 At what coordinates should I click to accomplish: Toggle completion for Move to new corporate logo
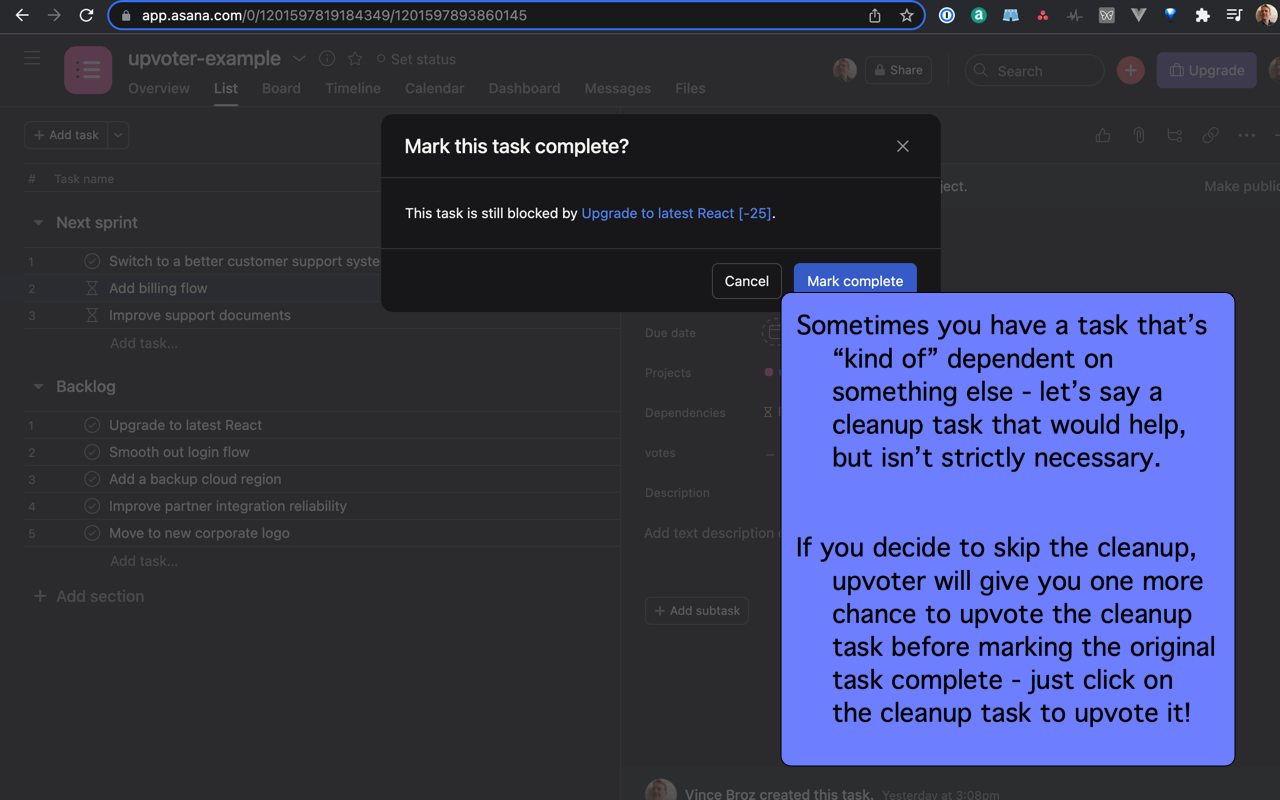pyautogui.click(x=92, y=533)
